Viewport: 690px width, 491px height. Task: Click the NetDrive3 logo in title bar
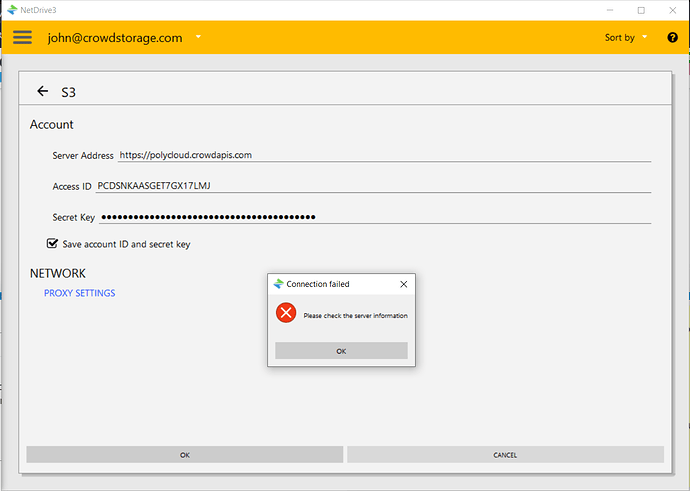(x=12, y=10)
